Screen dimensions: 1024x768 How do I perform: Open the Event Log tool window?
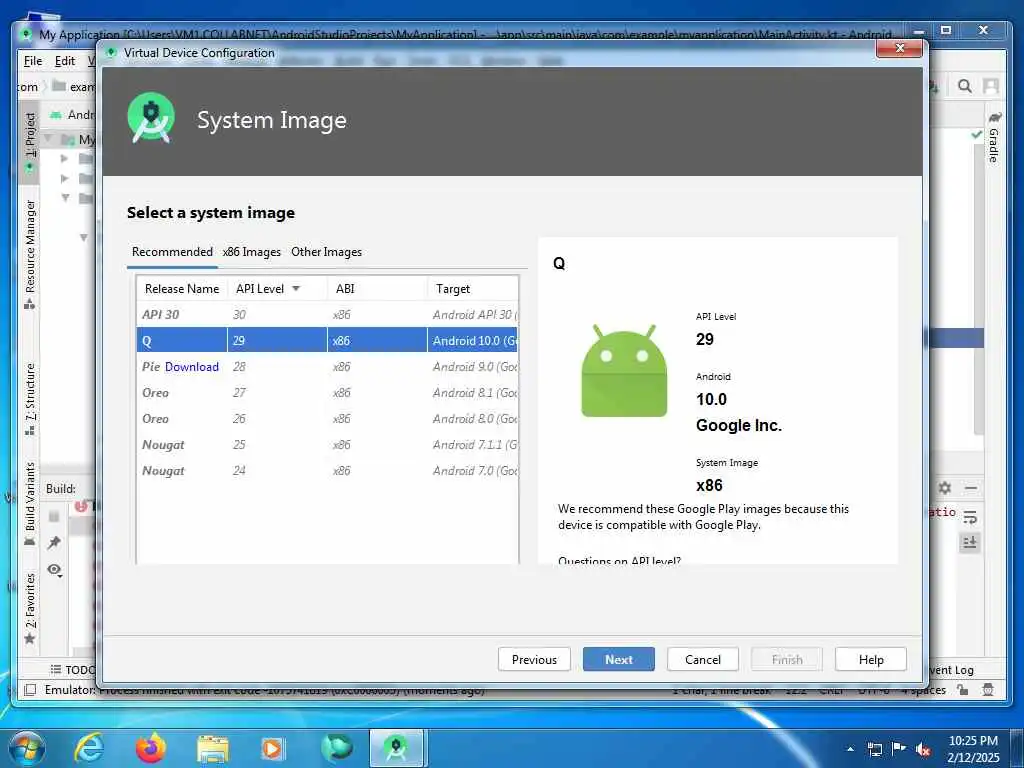pos(952,669)
